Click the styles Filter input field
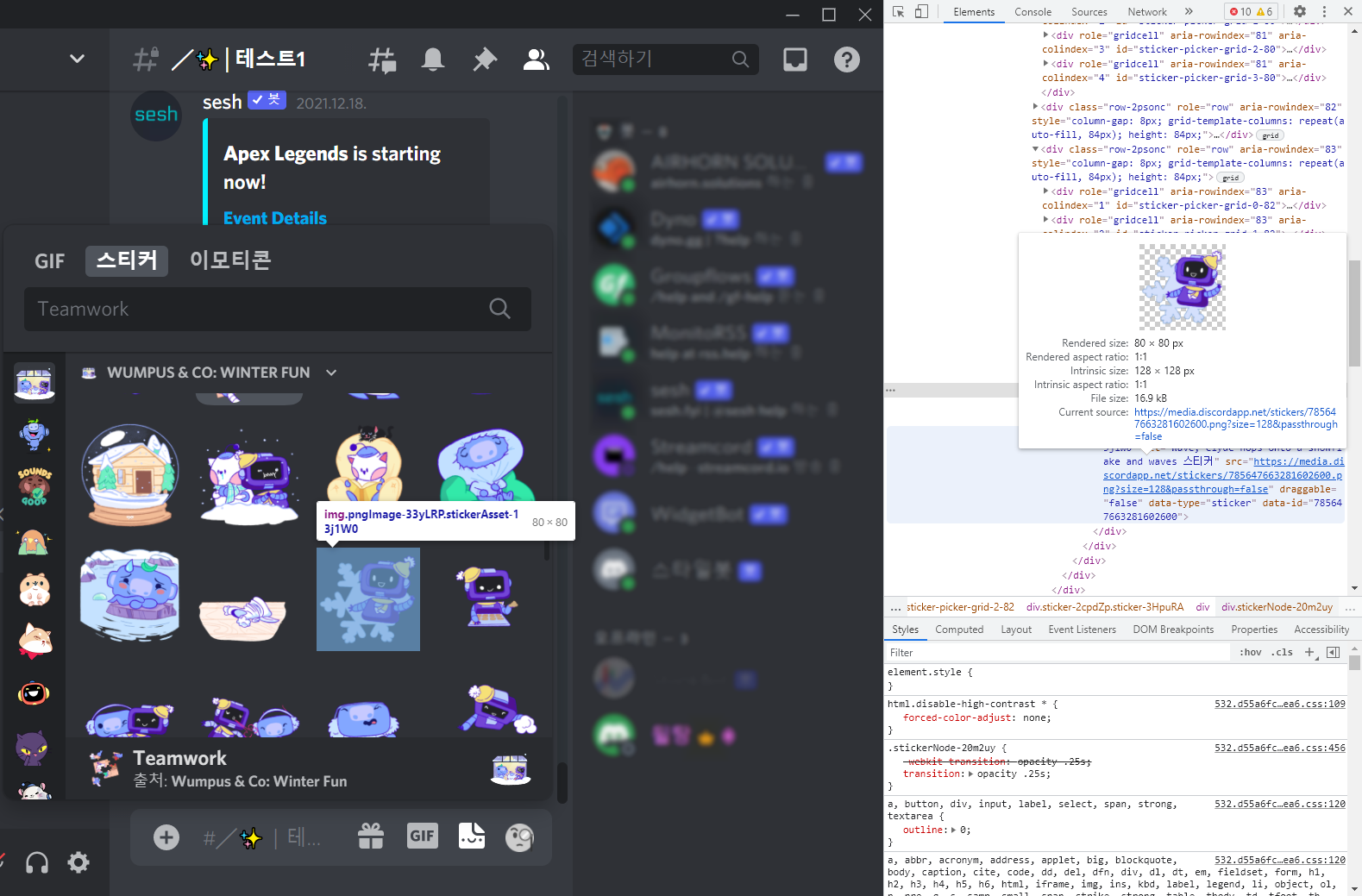The image size is (1362, 896). [x=1059, y=653]
